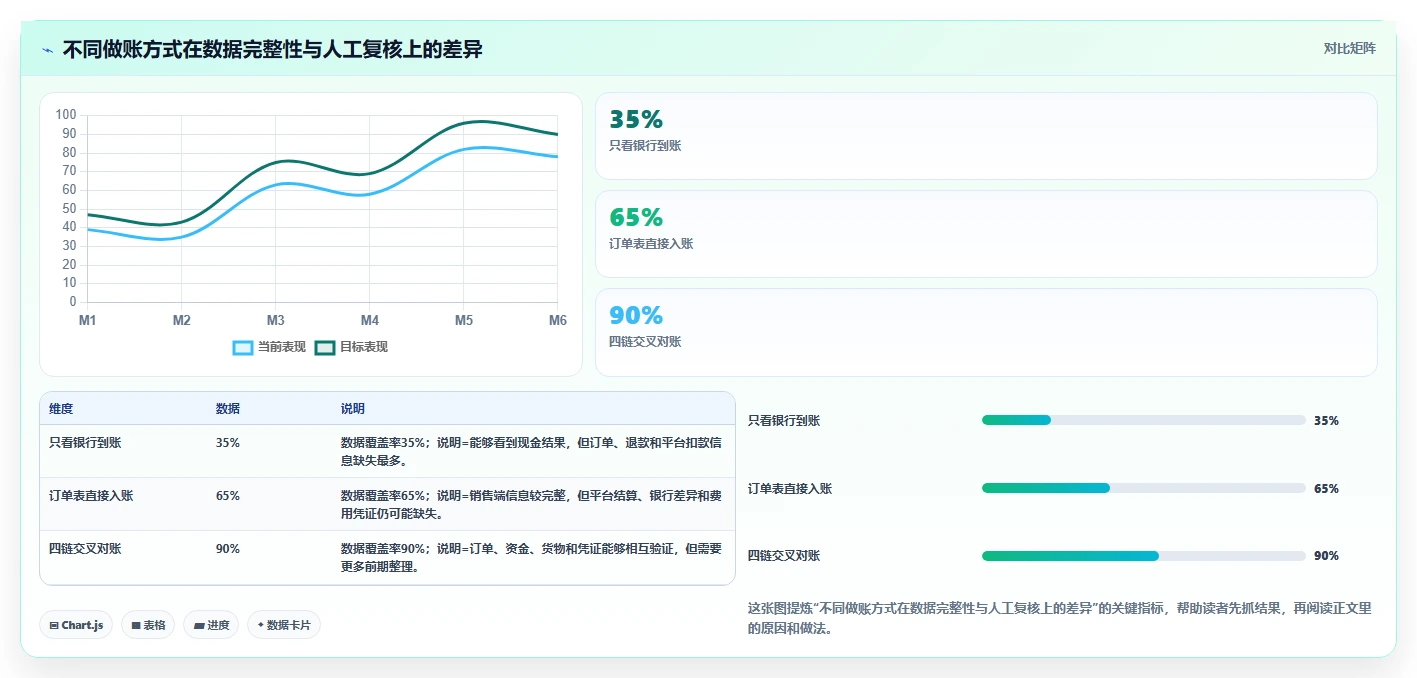Click the Chart.js tag
The width and height of the screenshot is (1417, 678).
76,625
